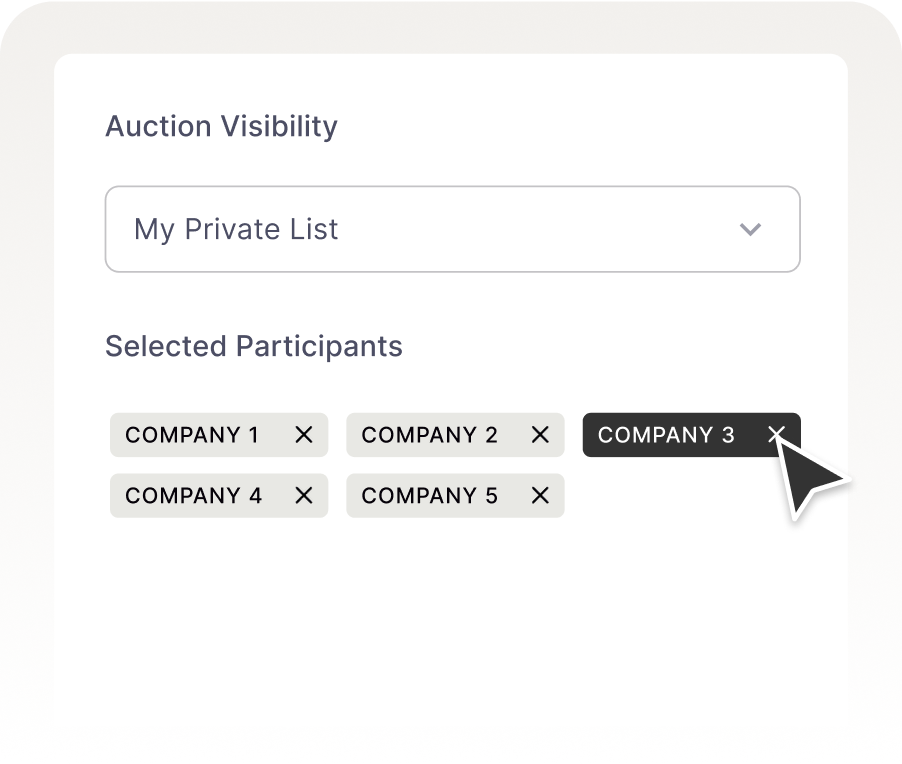The image size is (902, 764).
Task: Click the black mouse pointer arrow graphic
Action: 813,479
